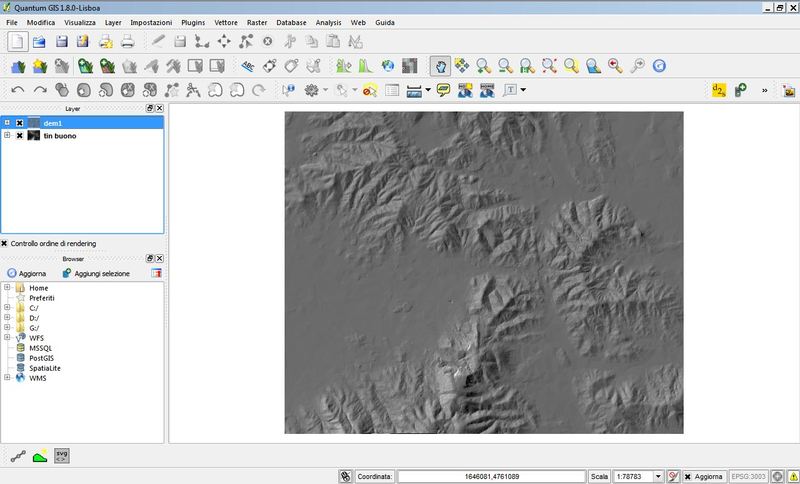
Task: Toggle visibility of dem1 layer
Action: tap(19, 122)
